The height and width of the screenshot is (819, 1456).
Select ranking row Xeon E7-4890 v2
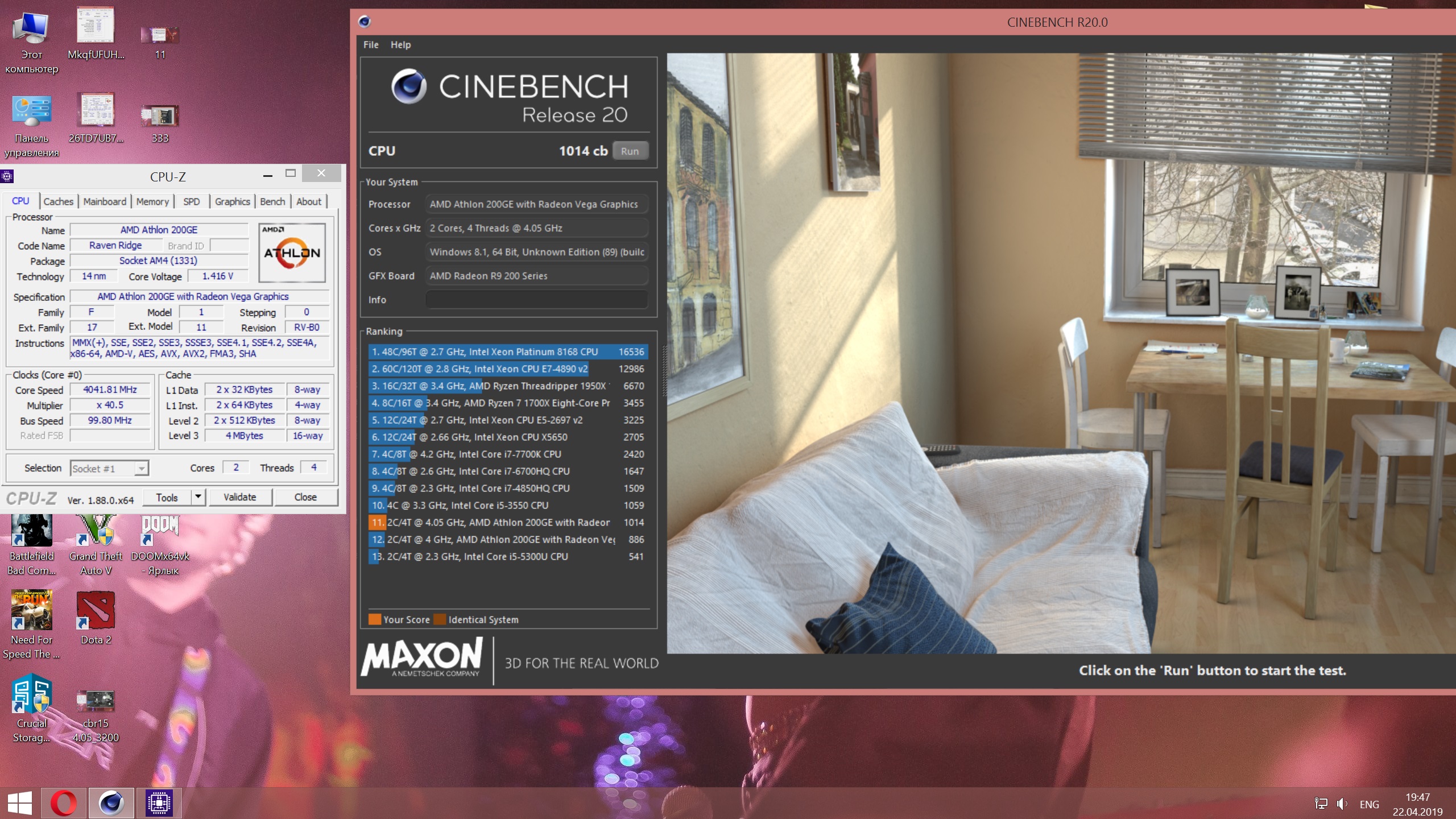pos(508,369)
